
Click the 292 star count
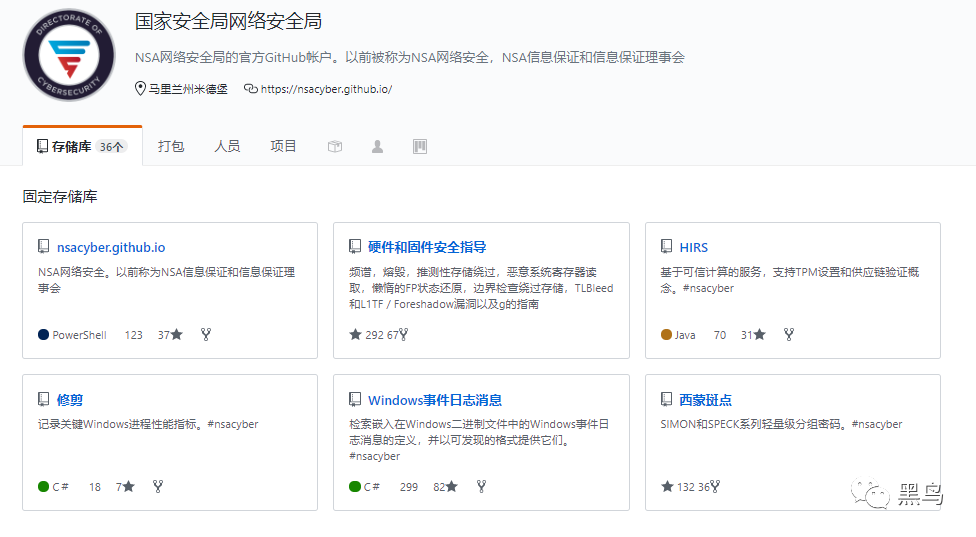(375, 335)
